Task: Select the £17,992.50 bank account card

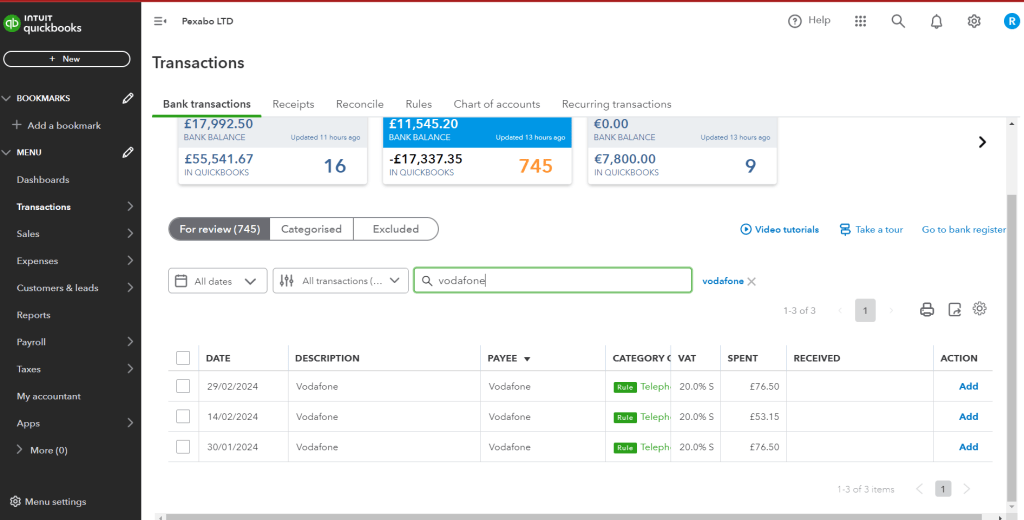Action: coord(272,151)
